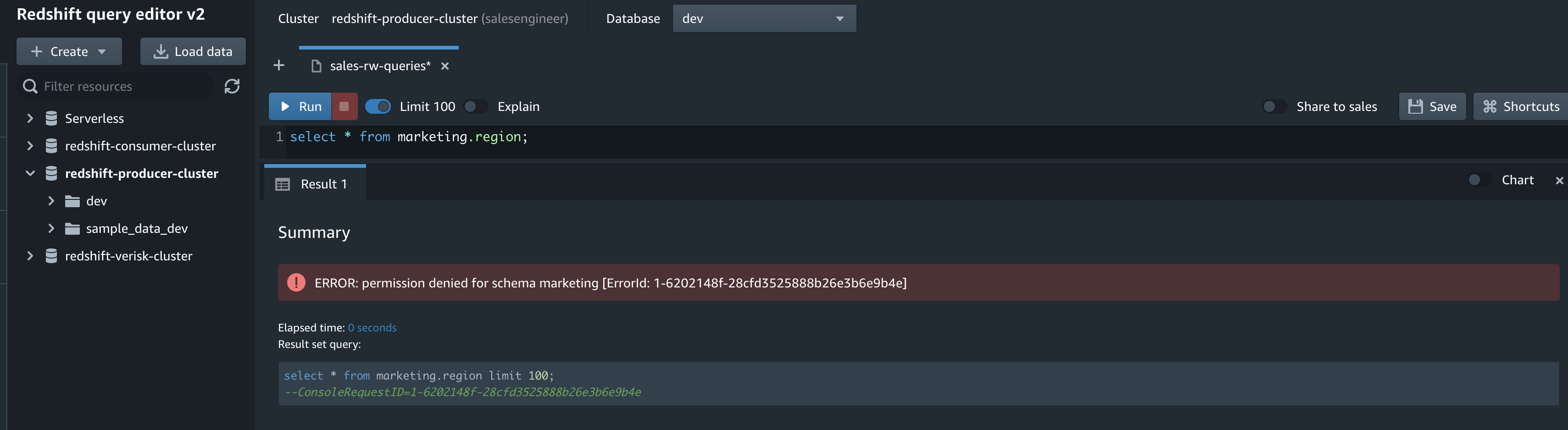Expand the dev database folder

tap(51, 201)
